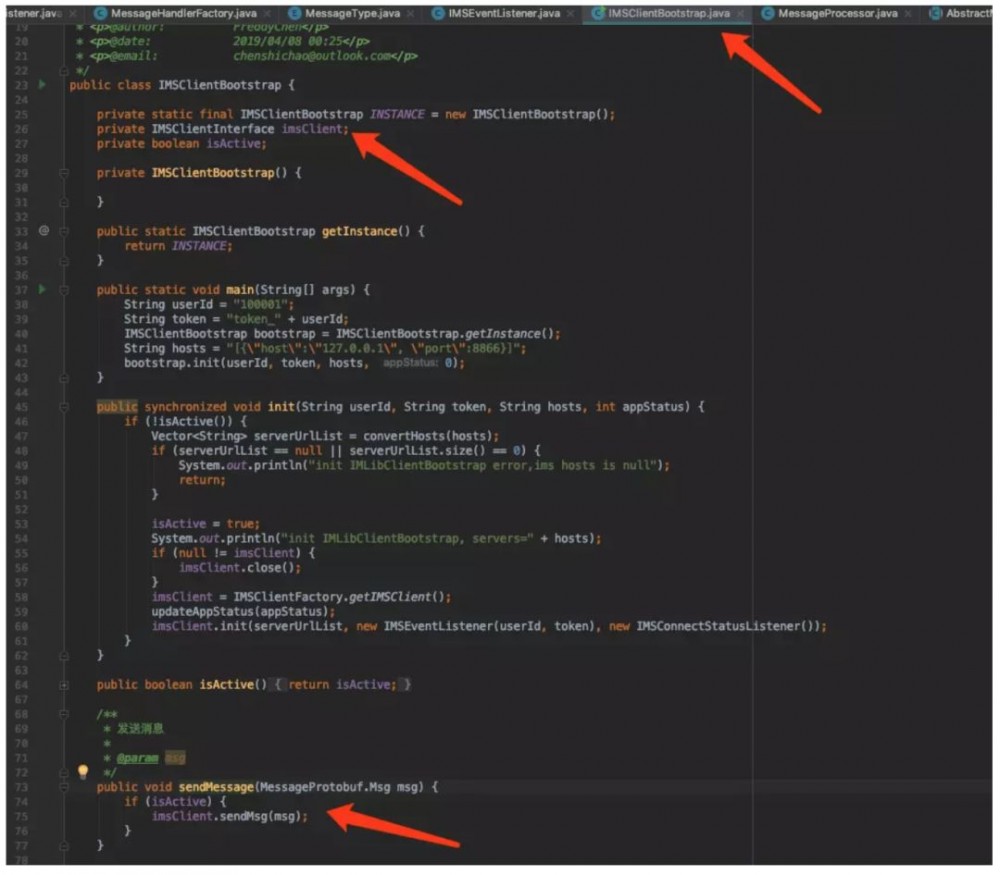1000x875 pixels.
Task: Switch to the MessageHandlerFactory.java tab
Action: 184,13
